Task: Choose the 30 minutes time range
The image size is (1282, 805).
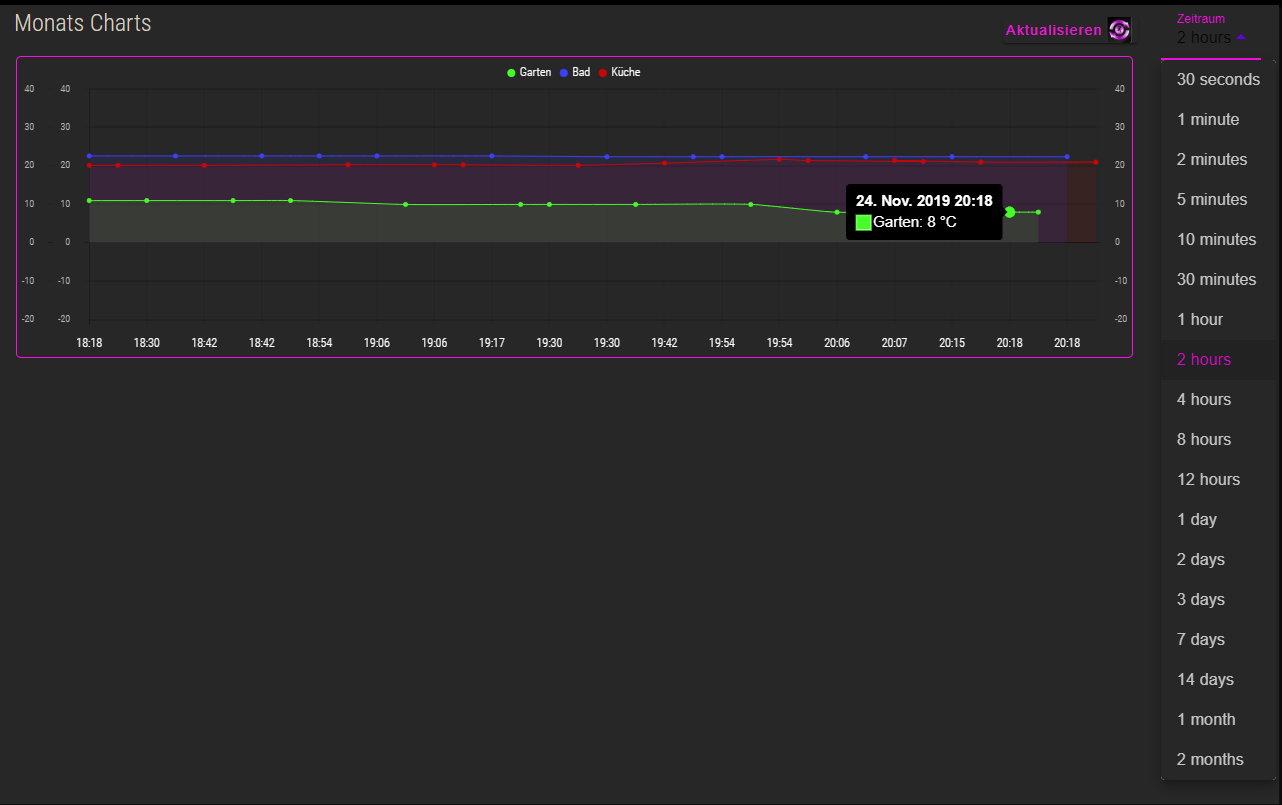Action: tap(1218, 279)
